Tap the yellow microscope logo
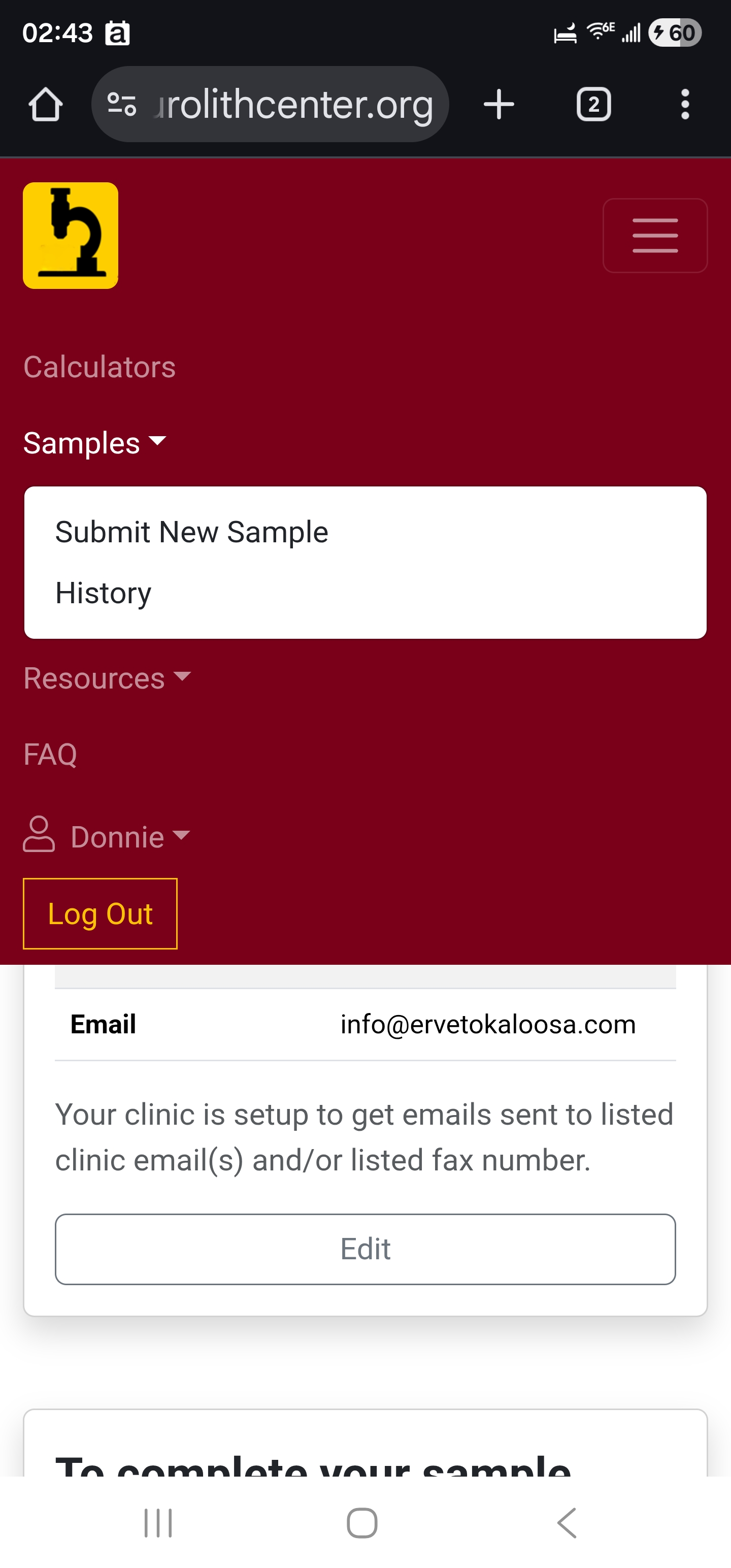The image size is (731, 1568). (71, 236)
